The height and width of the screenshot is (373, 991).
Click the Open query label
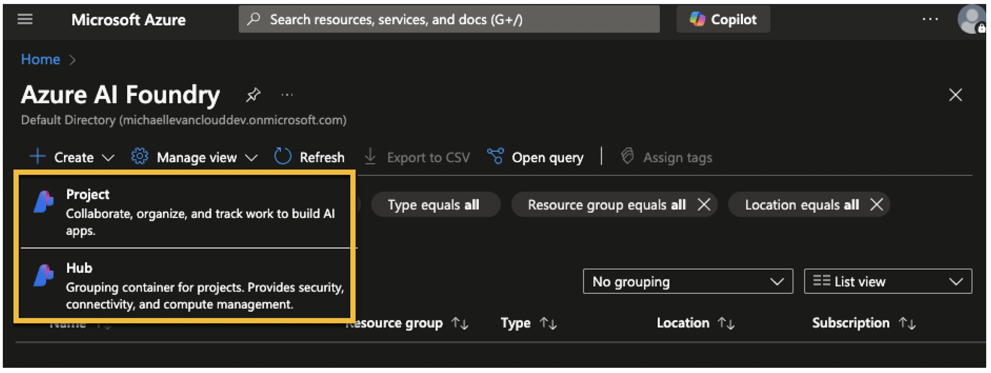coord(547,157)
